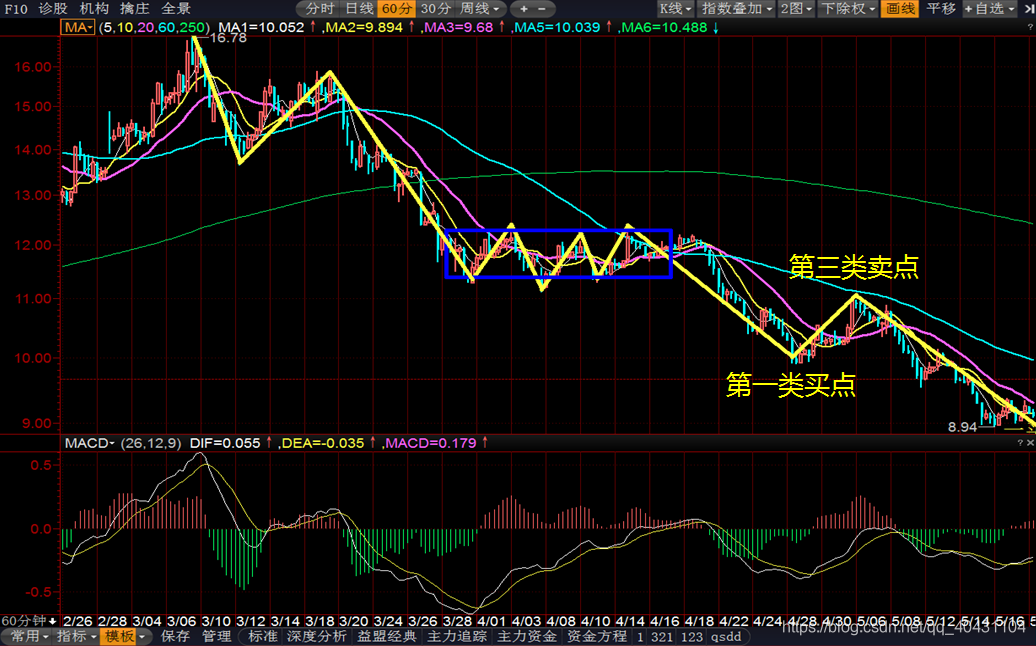Expand the 周线 period dropdown

pos(480,9)
